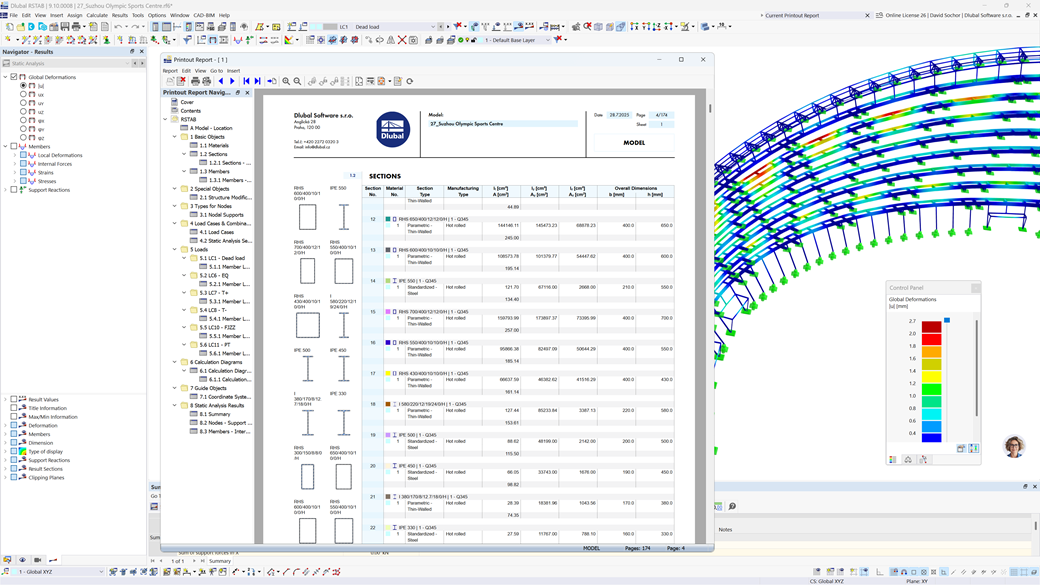This screenshot has width=1040, height=585.
Task: Open 8.2 Nodes - Support entry in the navigator
Action: [x=222, y=421]
